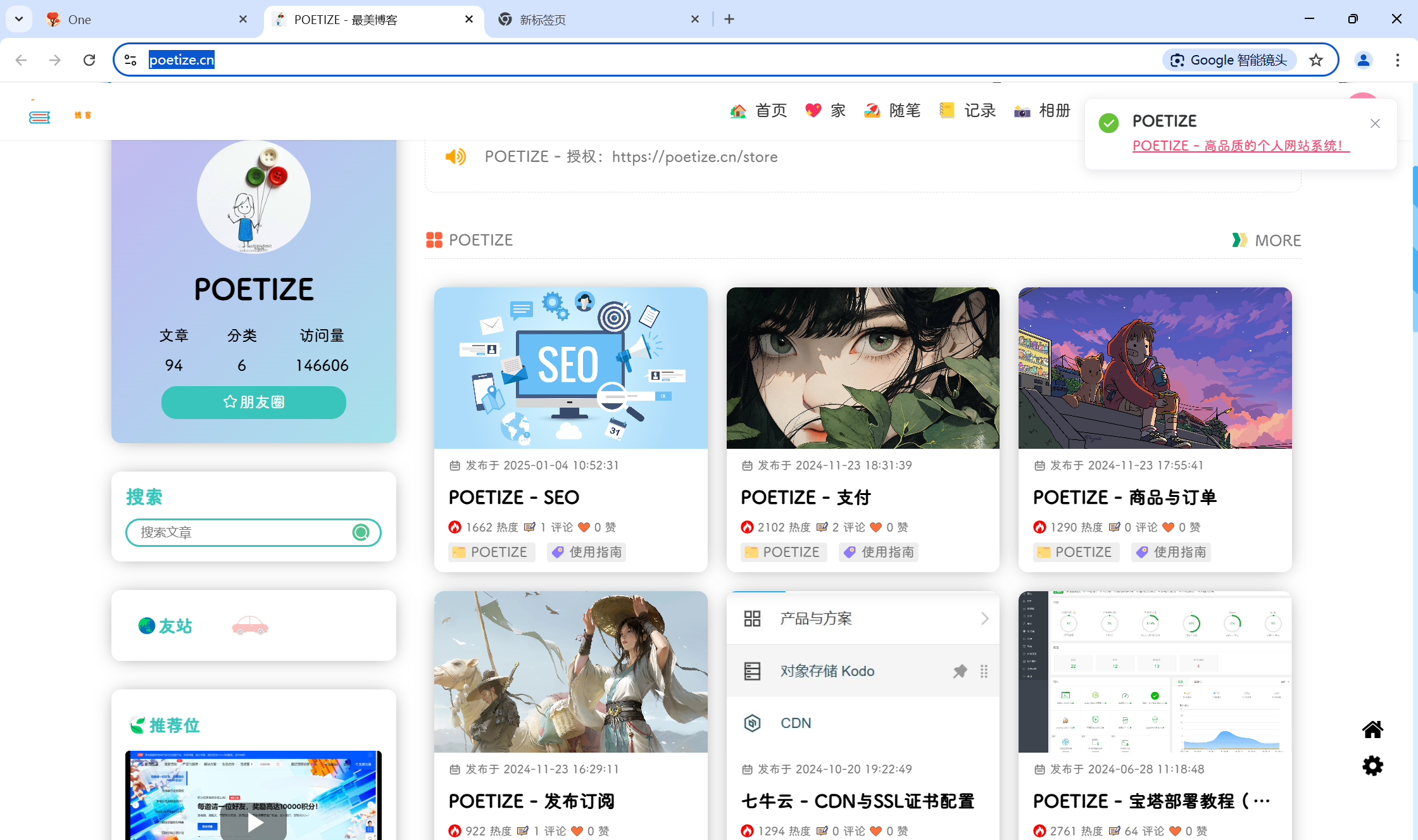The image size is (1418, 840).
Task: Click 使用指南 tag under 支付 article
Action: pos(880,552)
